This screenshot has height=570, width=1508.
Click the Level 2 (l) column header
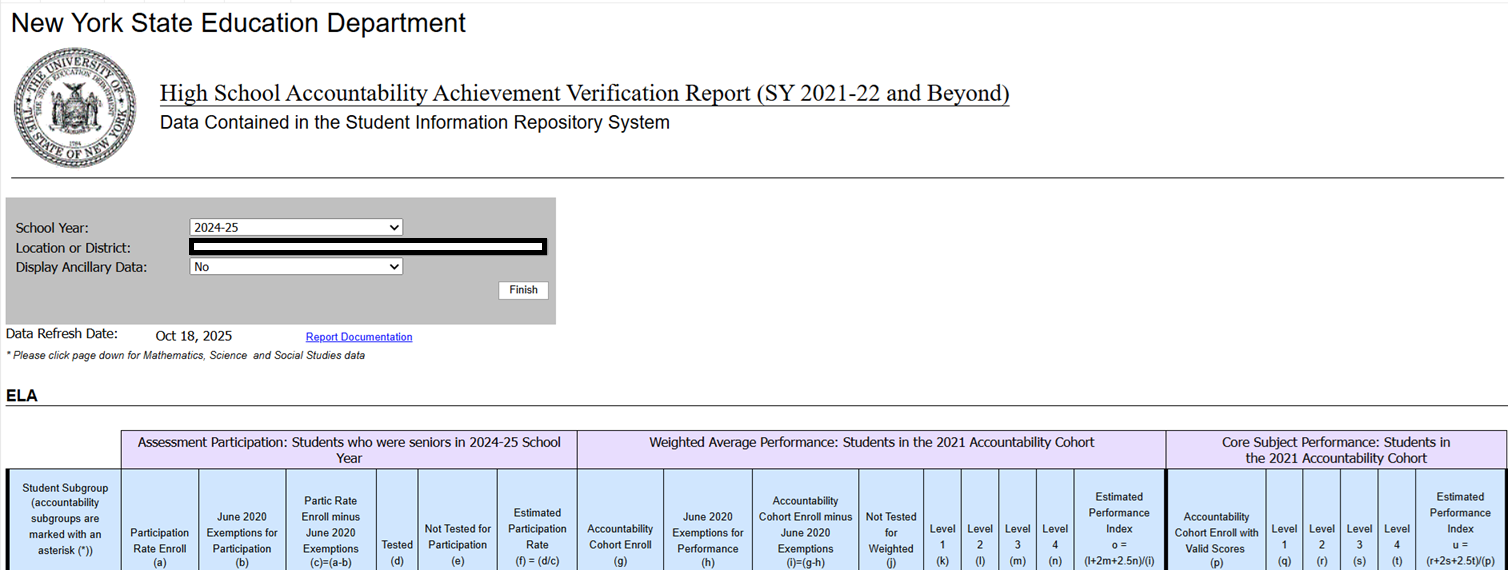980,520
